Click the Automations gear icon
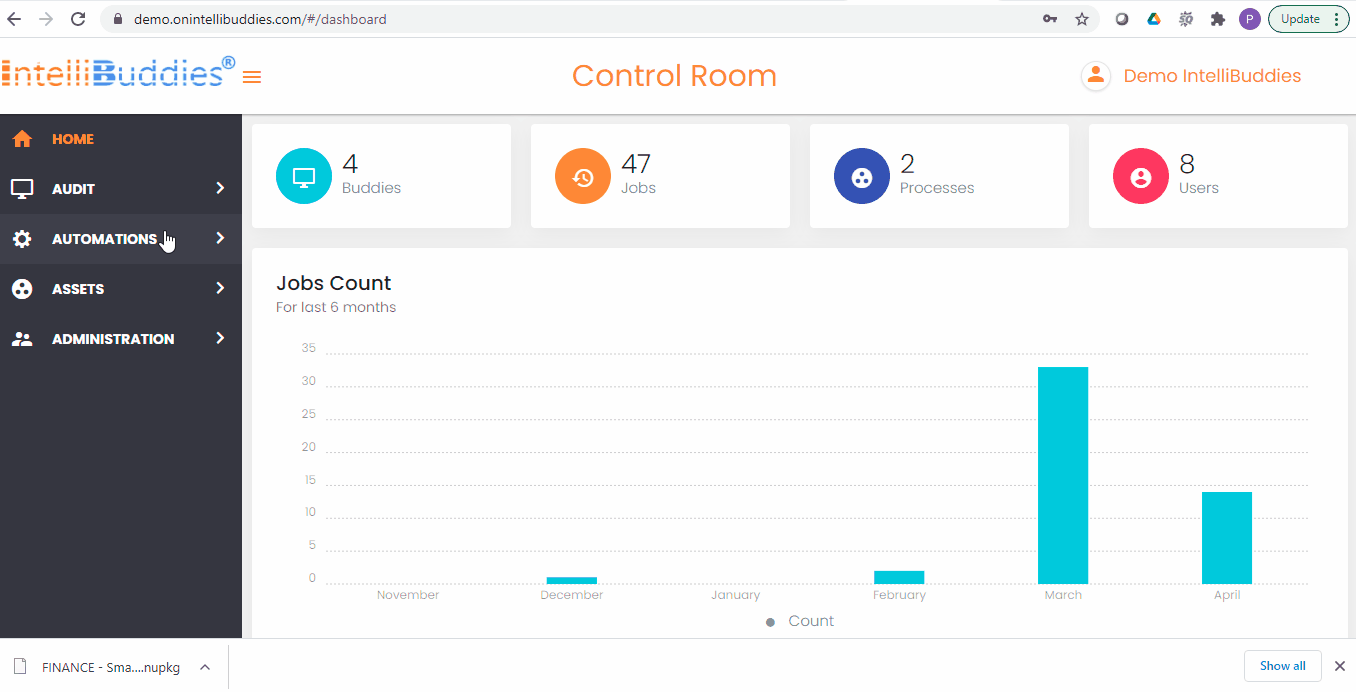The height and width of the screenshot is (692, 1356). pos(22,238)
